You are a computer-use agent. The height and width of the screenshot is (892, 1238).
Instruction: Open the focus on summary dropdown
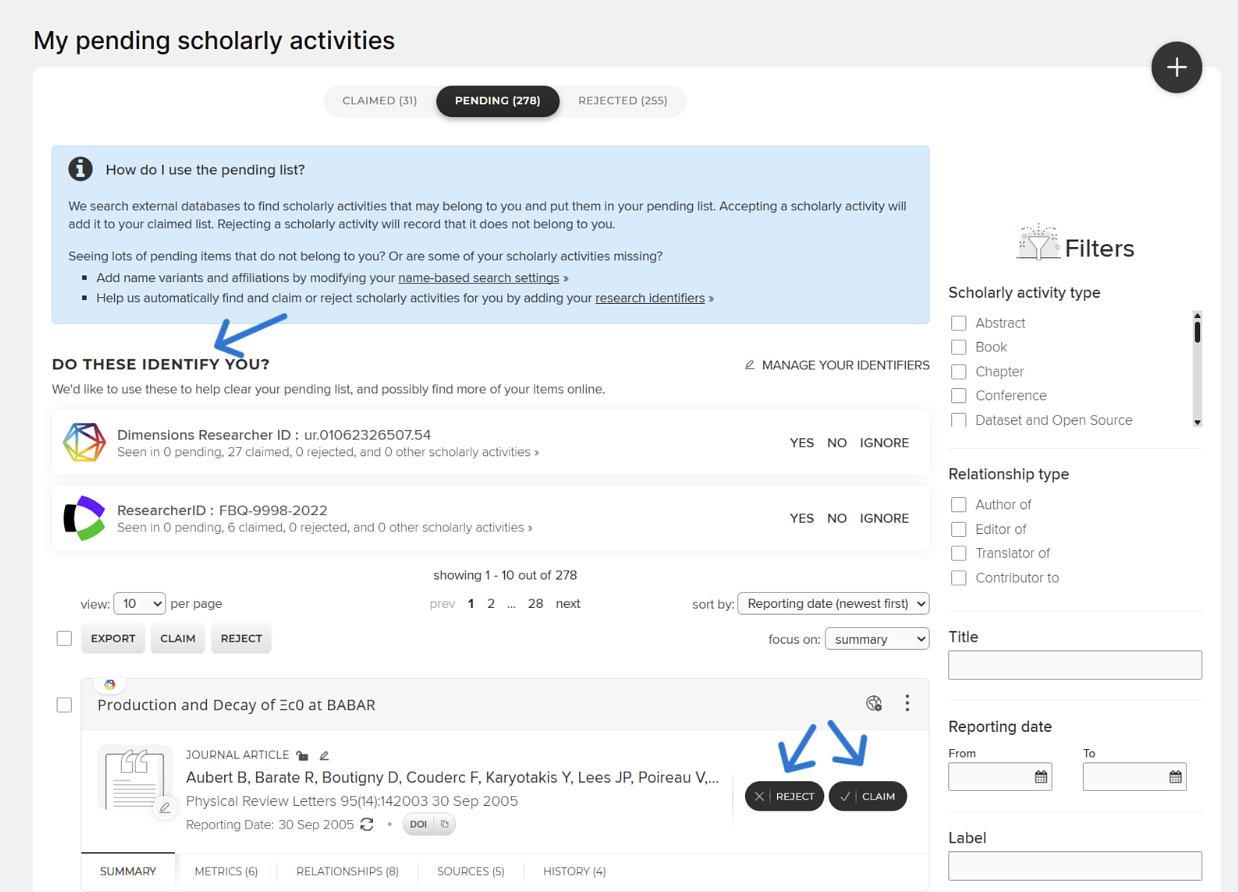(x=876, y=639)
